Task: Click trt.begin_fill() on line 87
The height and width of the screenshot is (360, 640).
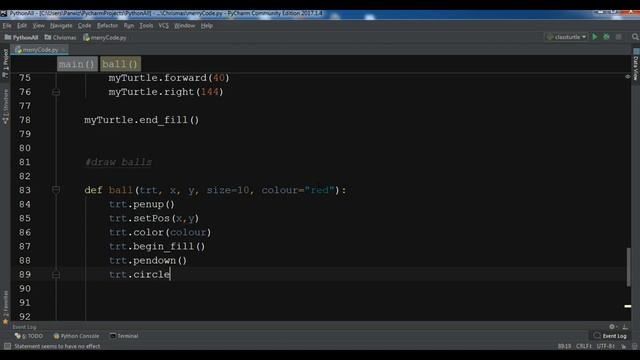Action: pos(157,247)
